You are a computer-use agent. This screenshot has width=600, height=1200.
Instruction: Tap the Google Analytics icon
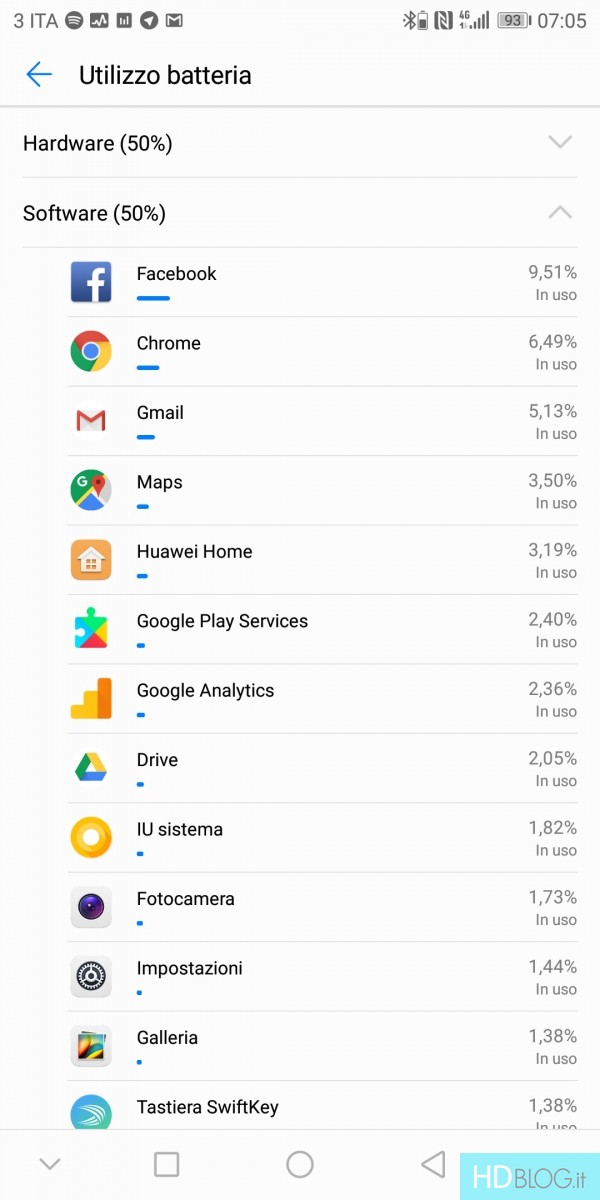91,699
